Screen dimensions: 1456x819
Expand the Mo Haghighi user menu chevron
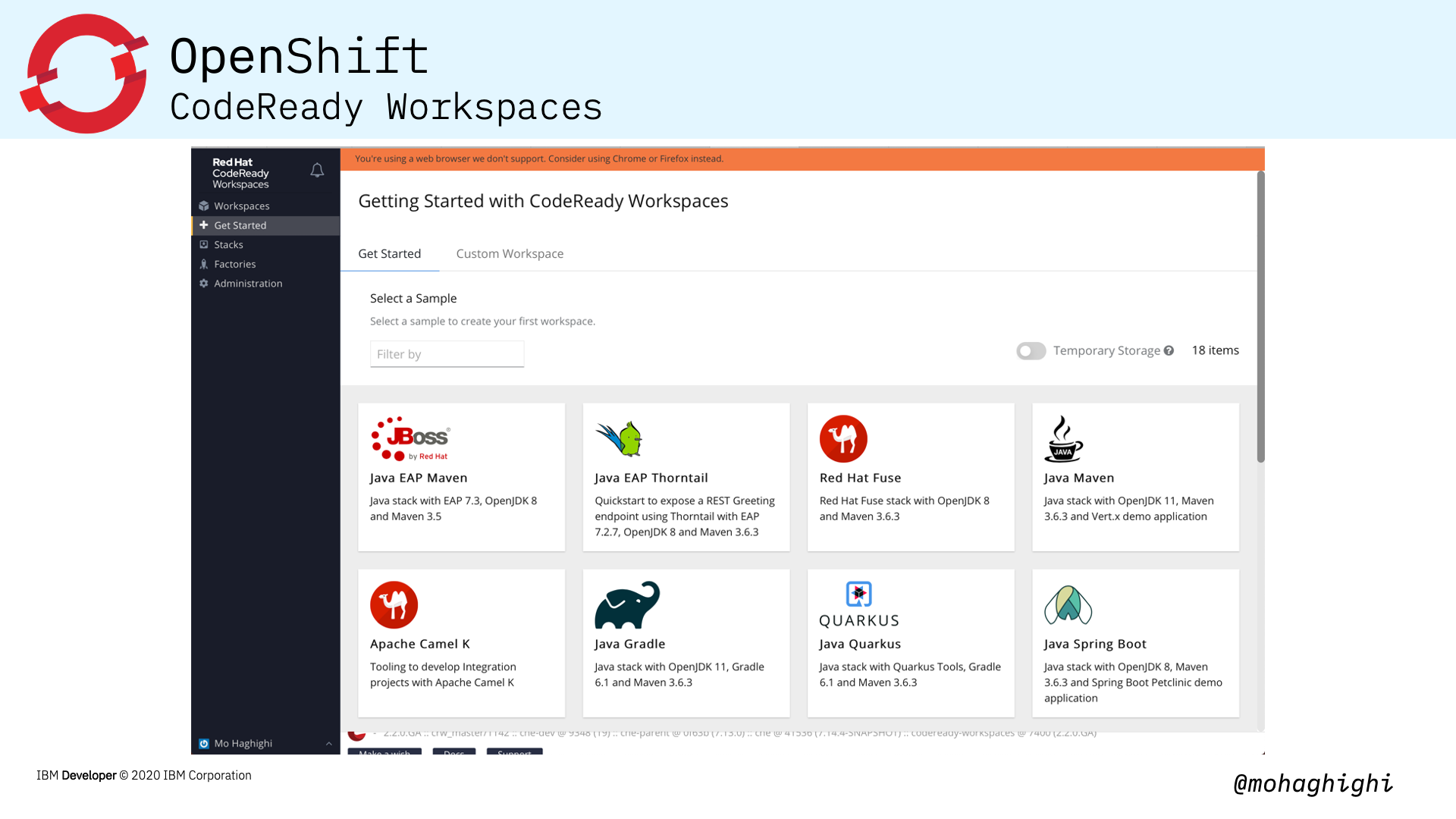coord(329,743)
